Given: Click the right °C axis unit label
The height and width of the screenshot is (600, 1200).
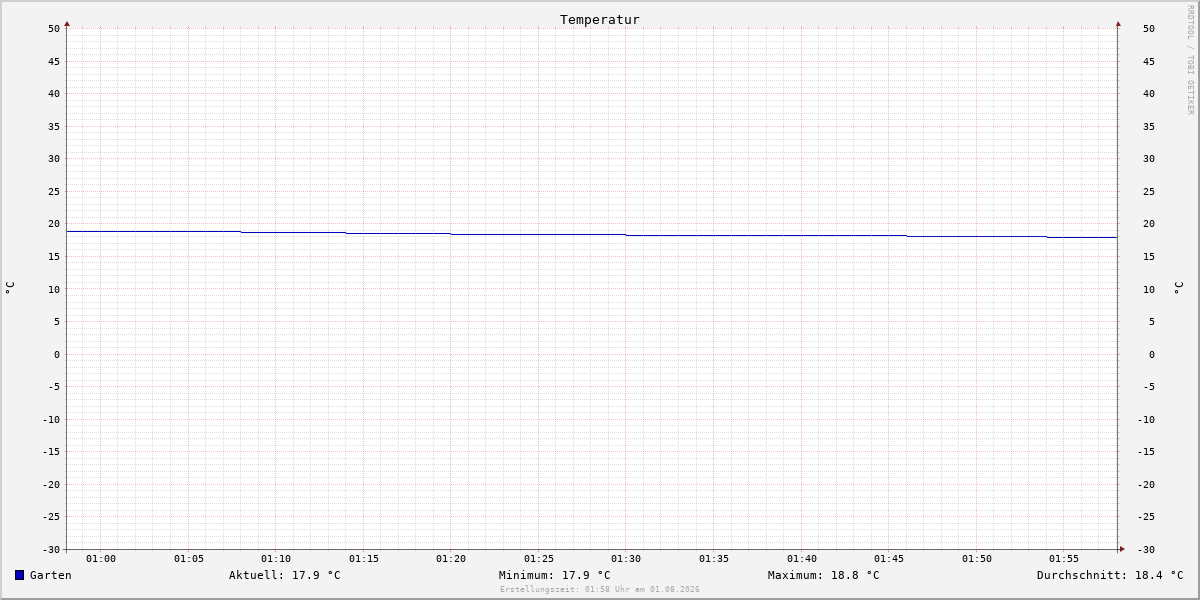Looking at the screenshot, I should tap(1178, 287).
